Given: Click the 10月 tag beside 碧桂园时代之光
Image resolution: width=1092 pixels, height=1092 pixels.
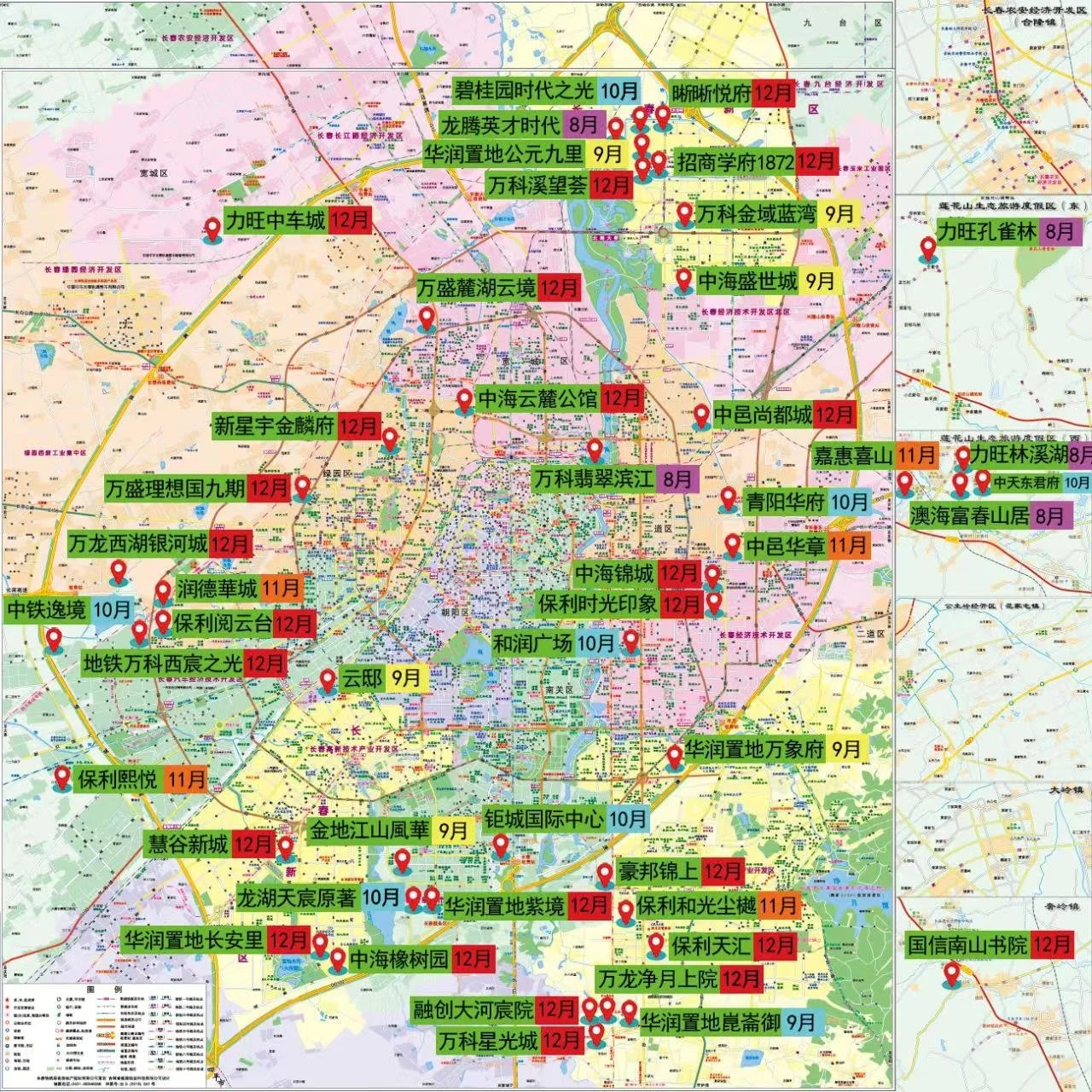Looking at the screenshot, I should (x=619, y=90).
